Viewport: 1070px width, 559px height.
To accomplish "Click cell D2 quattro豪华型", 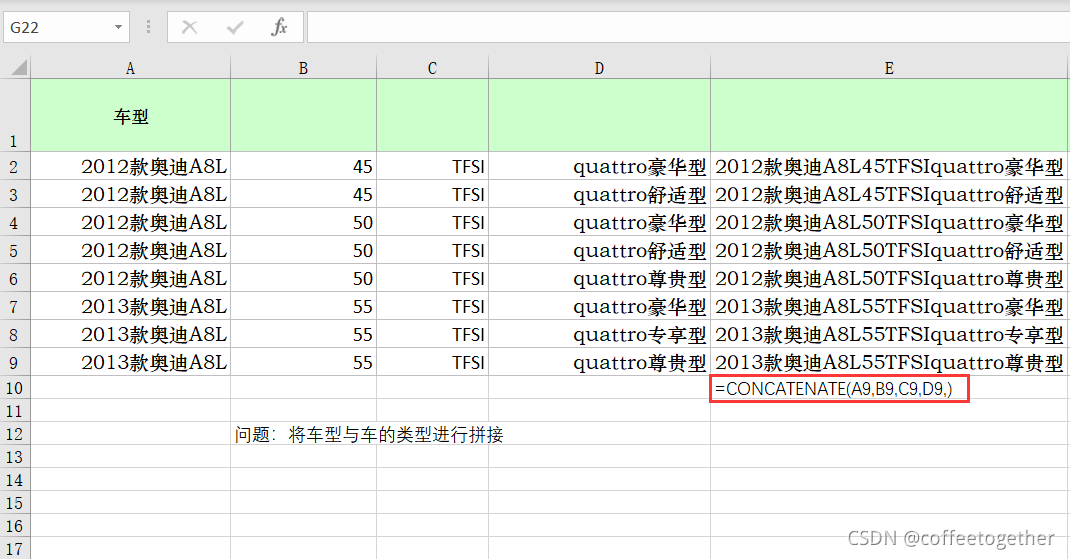I will [599, 166].
